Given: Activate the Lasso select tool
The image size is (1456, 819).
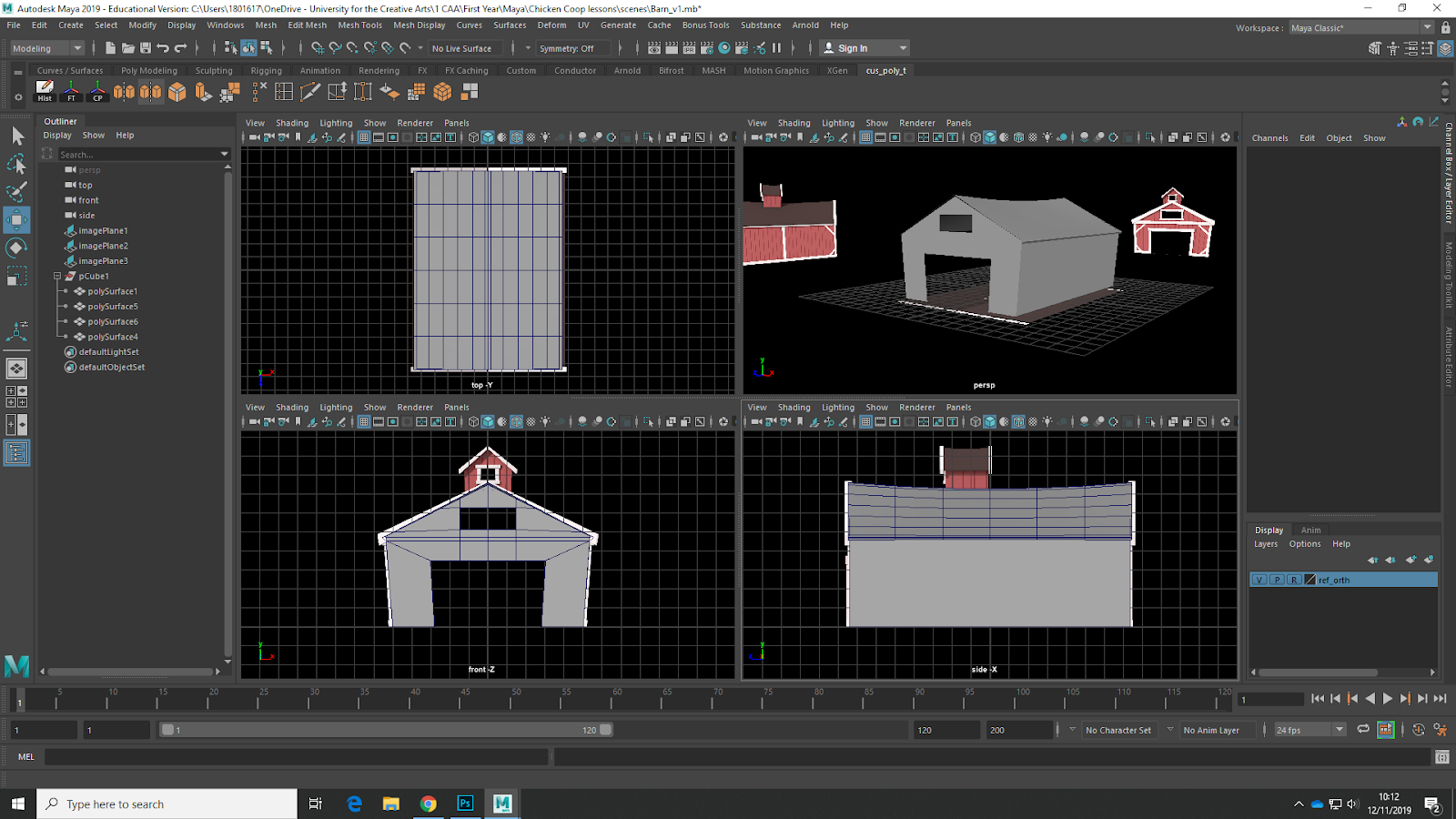Looking at the screenshot, I should coord(16,164).
